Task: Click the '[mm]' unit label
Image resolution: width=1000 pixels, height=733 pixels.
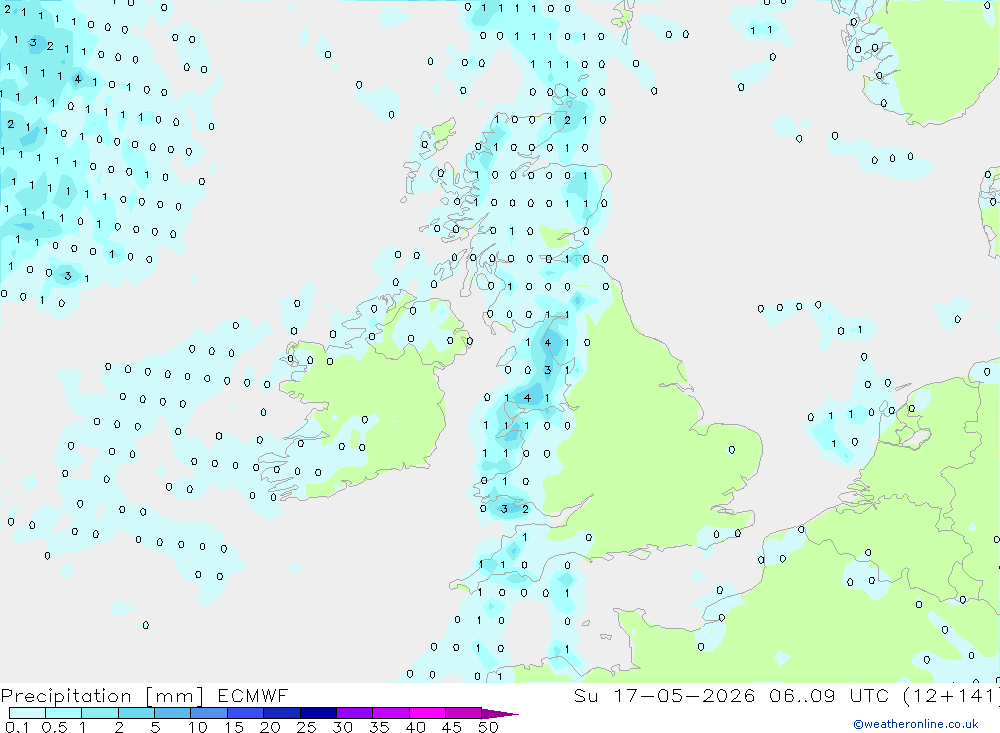Action: 174,696
